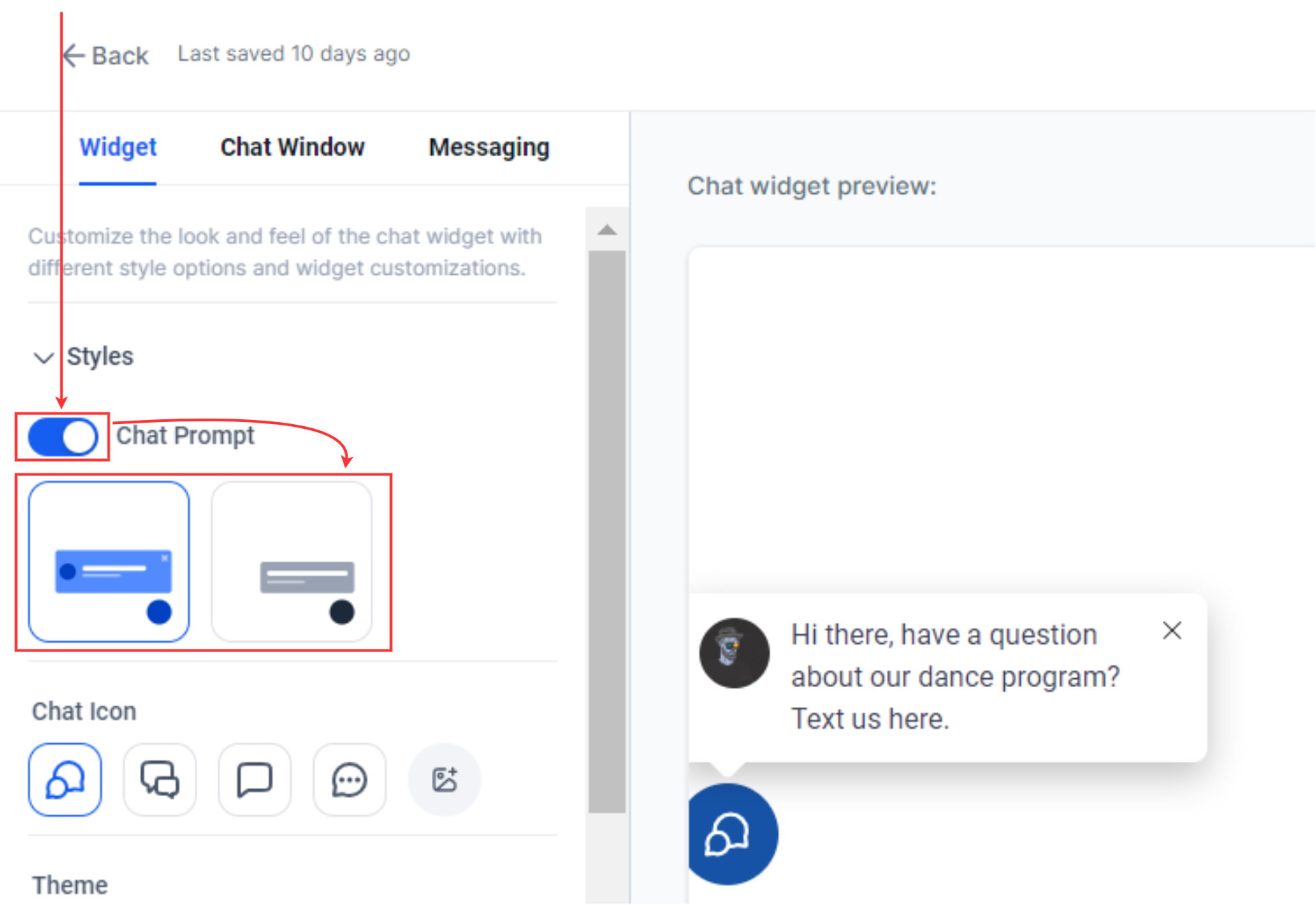
Task: Select the round bubble with dots icon
Action: pyautogui.click(x=349, y=780)
